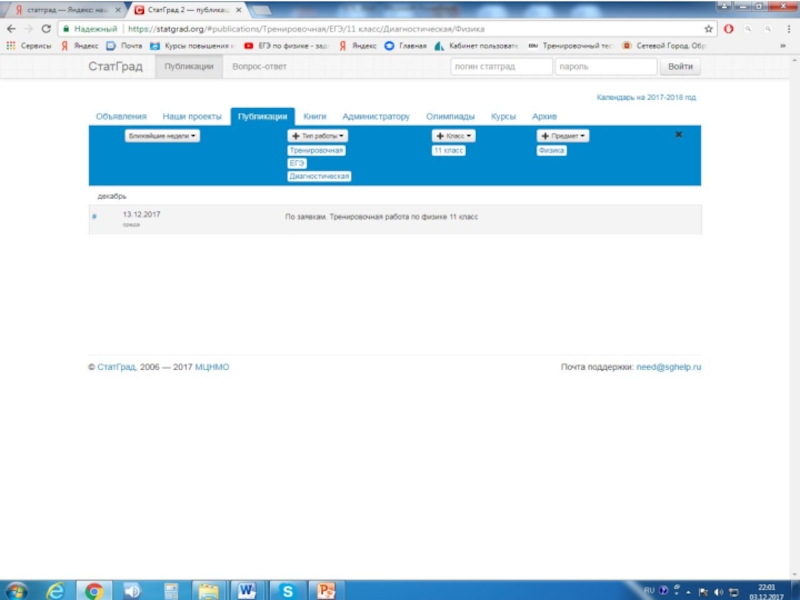Open Chrome menu three-dots icon
The height and width of the screenshot is (600, 800).
click(788, 29)
